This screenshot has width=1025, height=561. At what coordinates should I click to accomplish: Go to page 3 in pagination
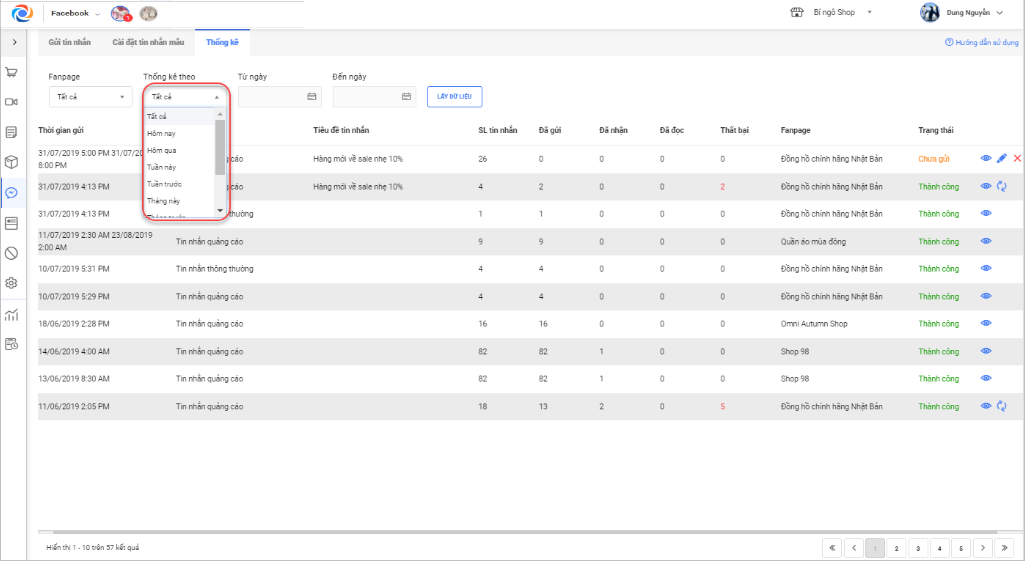click(x=918, y=548)
